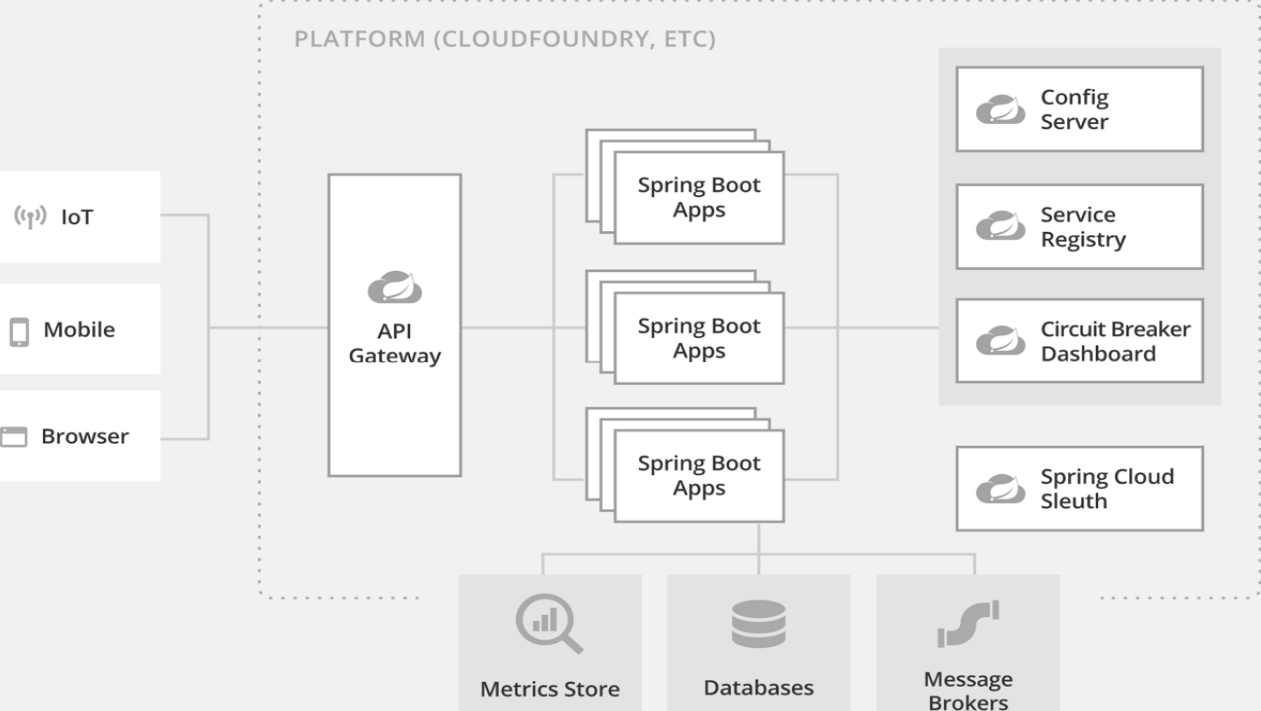
Task: Select the API Gateway box
Action: tap(395, 325)
